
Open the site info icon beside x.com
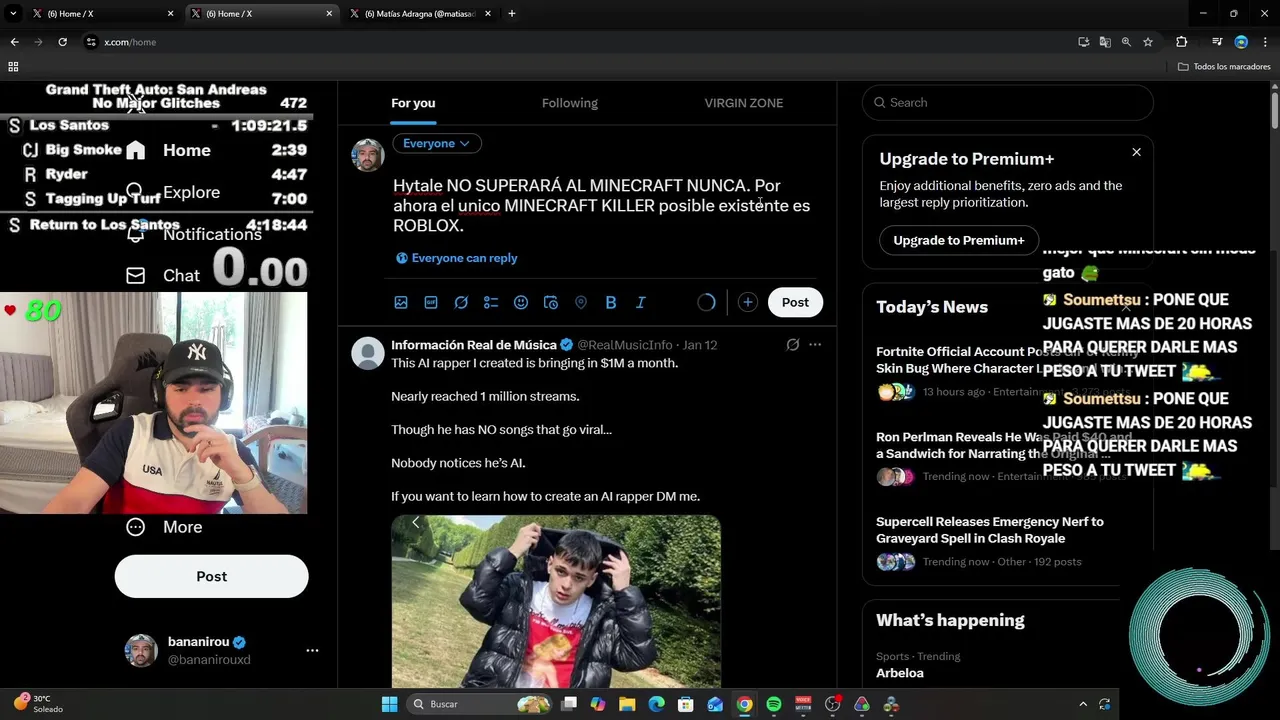[x=91, y=42]
